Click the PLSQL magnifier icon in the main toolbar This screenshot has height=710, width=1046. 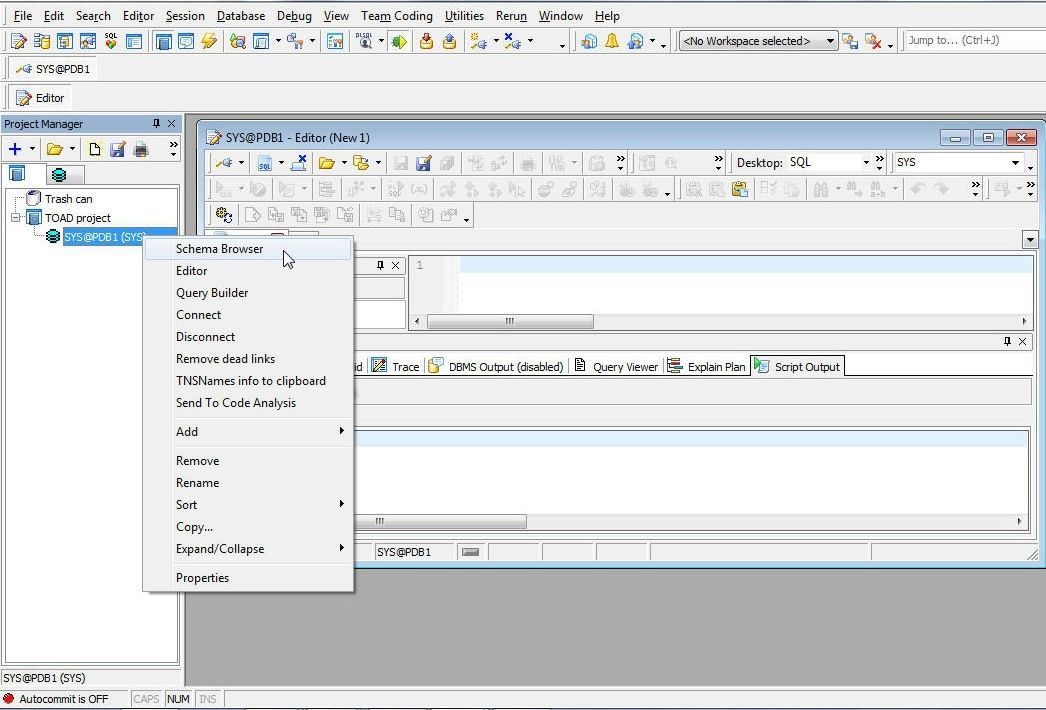[365, 41]
